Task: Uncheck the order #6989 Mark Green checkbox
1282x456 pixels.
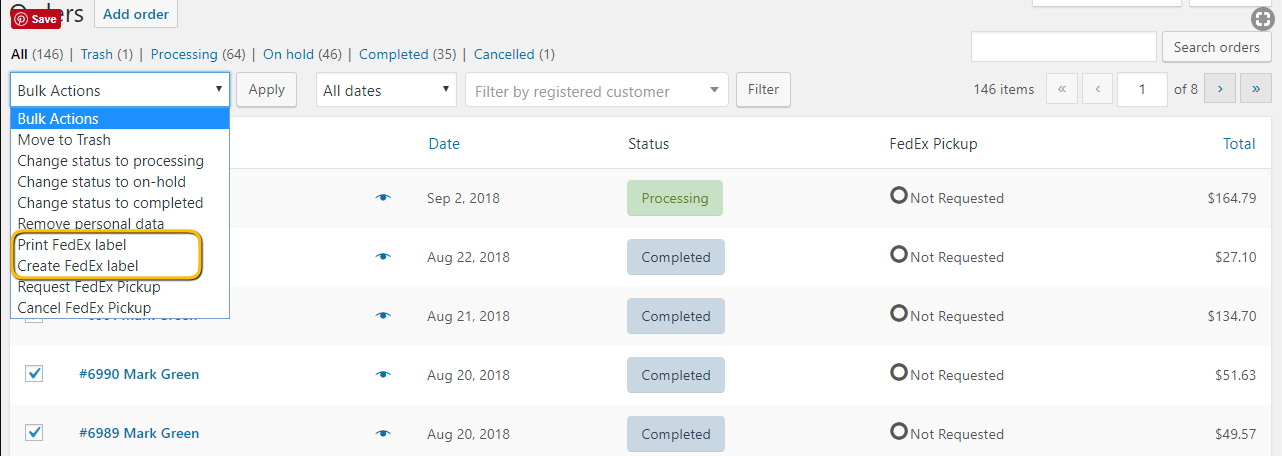Action: [34, 433]
